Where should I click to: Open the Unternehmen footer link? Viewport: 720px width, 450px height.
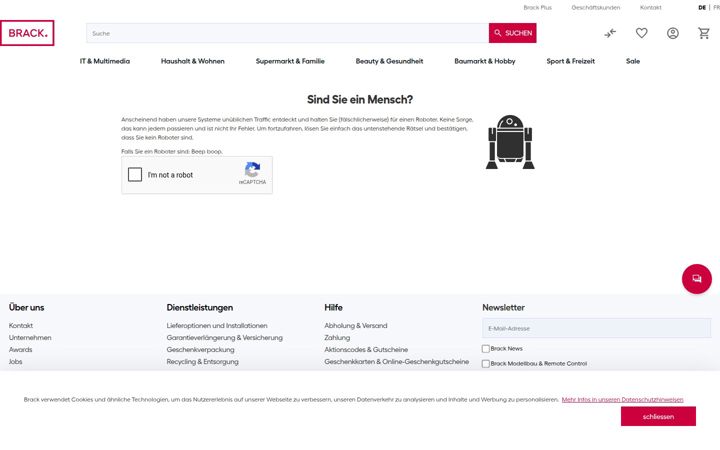(30, 338)
